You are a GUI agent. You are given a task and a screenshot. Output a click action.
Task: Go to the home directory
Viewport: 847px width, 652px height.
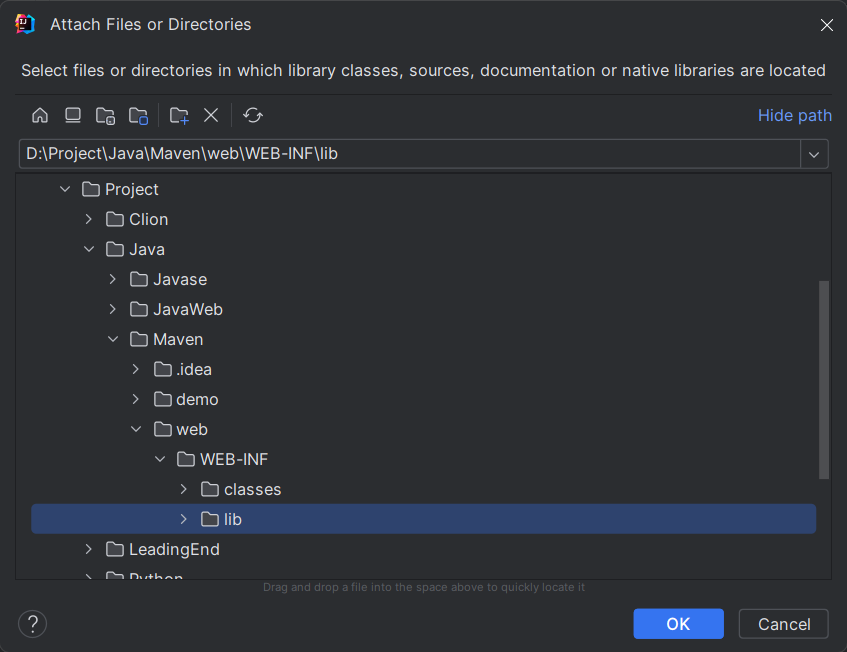pyautogui.click(x=40, y=115)
